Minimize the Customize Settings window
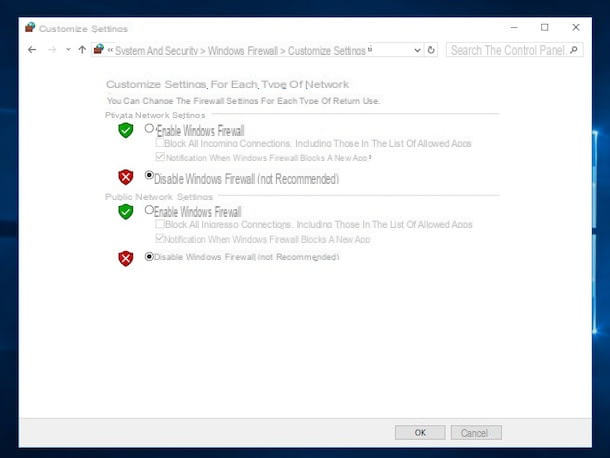This screenshot has height=458, width=610. [x=514, y=28]
